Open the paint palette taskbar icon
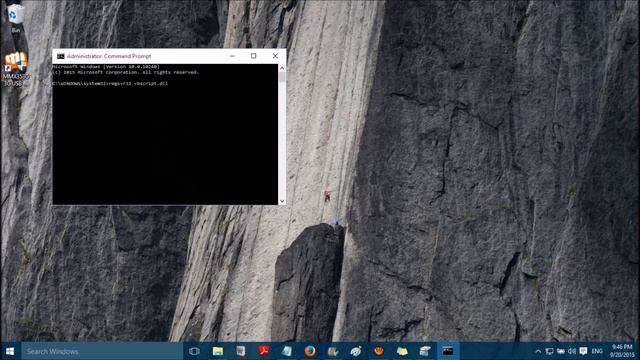This screenshot has width=640, height=360. tap(356, 351)
